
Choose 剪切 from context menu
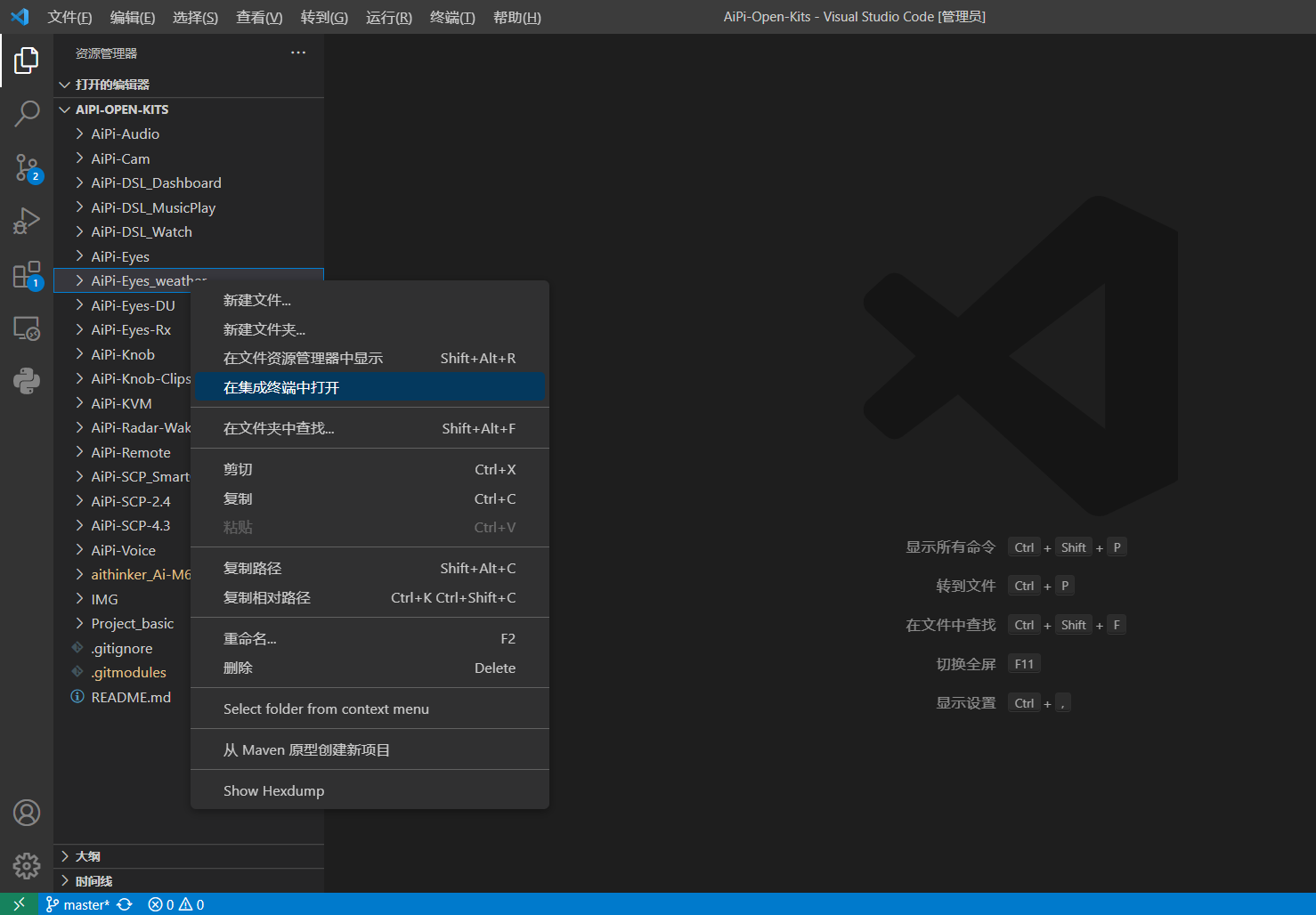click(x=370, y=469)
